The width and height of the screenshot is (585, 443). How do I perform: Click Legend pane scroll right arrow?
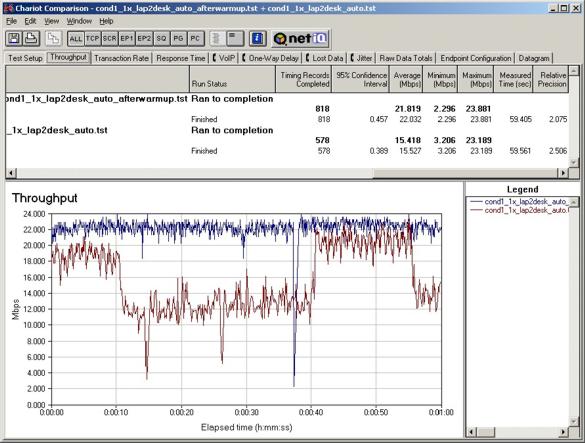[x=563, y=432]
